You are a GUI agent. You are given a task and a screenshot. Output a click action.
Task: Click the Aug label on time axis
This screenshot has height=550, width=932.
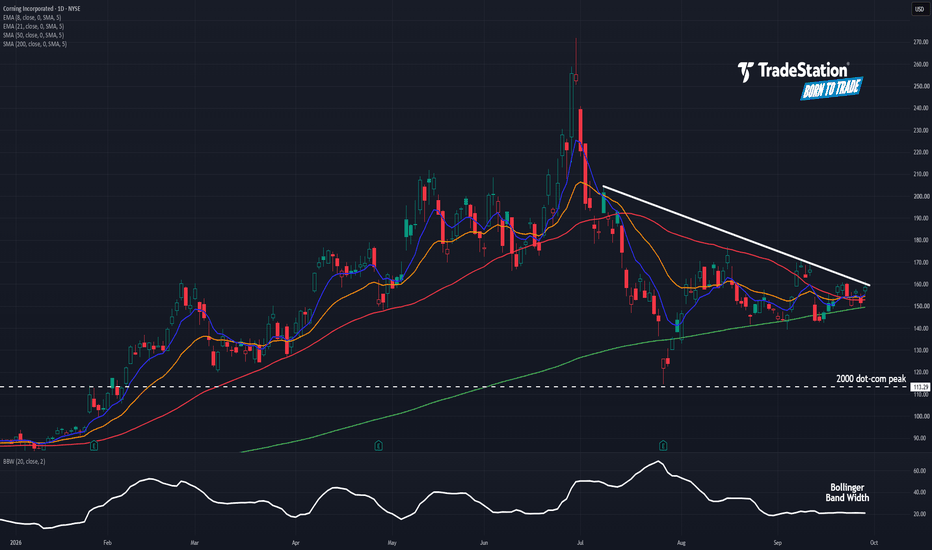coord(681,543)
